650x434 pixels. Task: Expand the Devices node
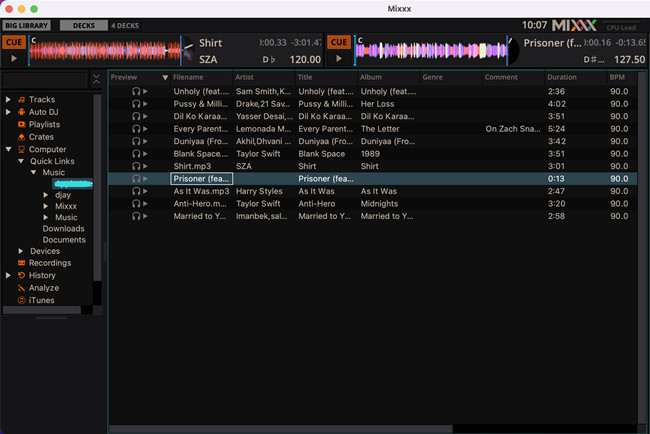point(21,251)
